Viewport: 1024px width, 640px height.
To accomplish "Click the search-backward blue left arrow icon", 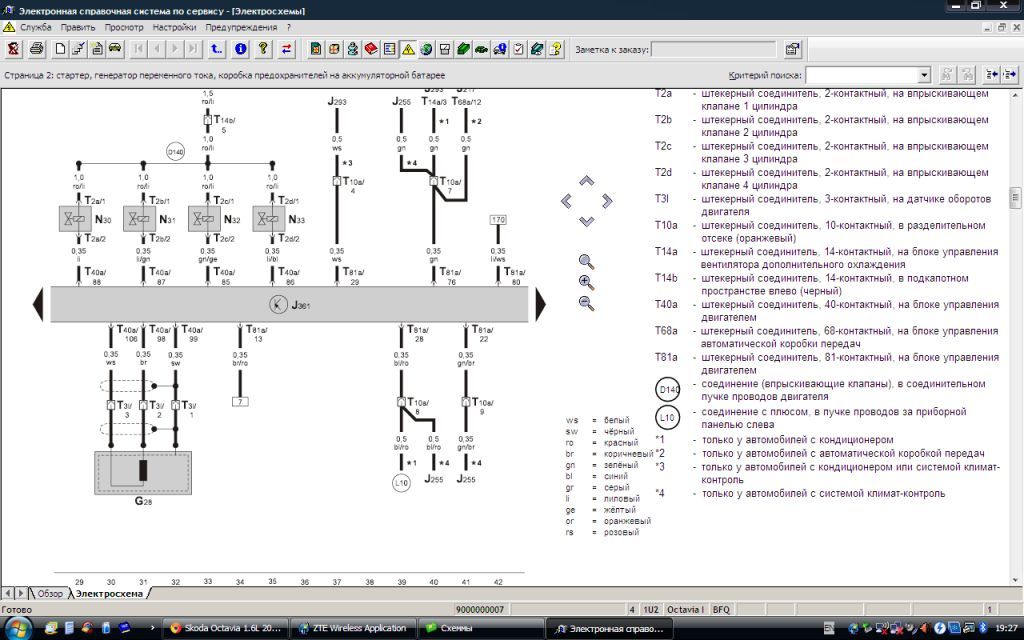I will pos(991,74).
